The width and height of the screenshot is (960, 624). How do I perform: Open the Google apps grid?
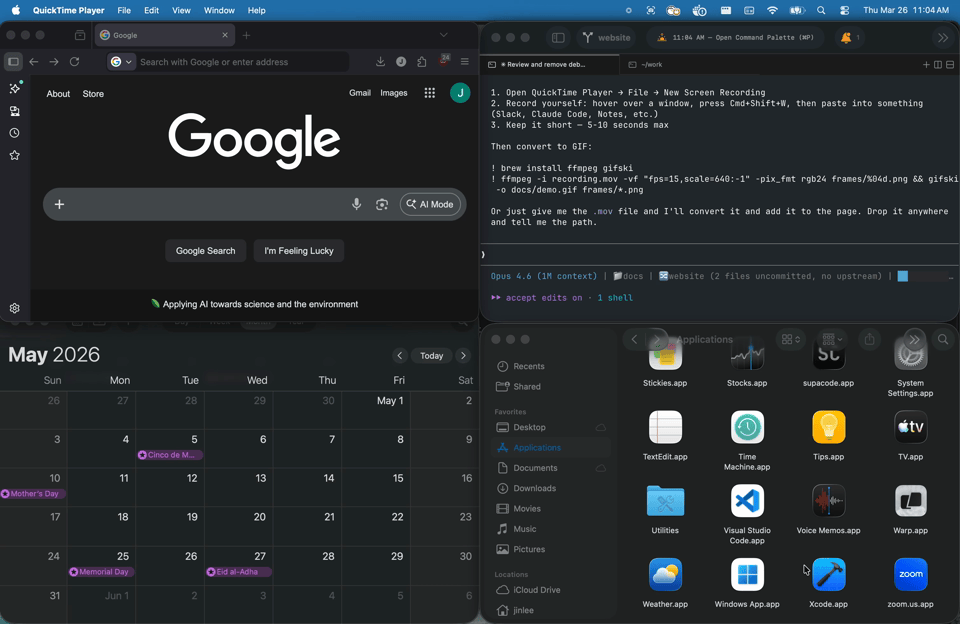[x=430, y=93]
